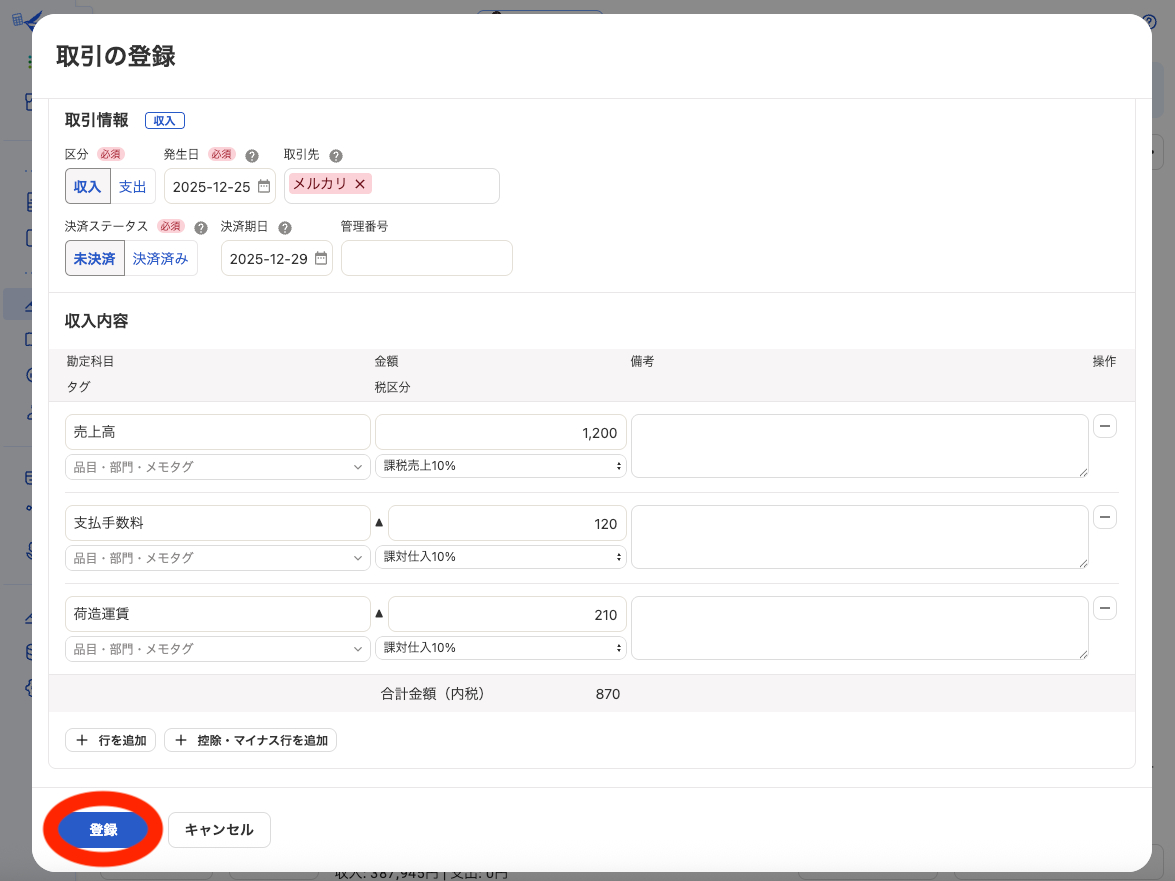Delete the 売上高 row with the minus icon

tap(1104, 426)
